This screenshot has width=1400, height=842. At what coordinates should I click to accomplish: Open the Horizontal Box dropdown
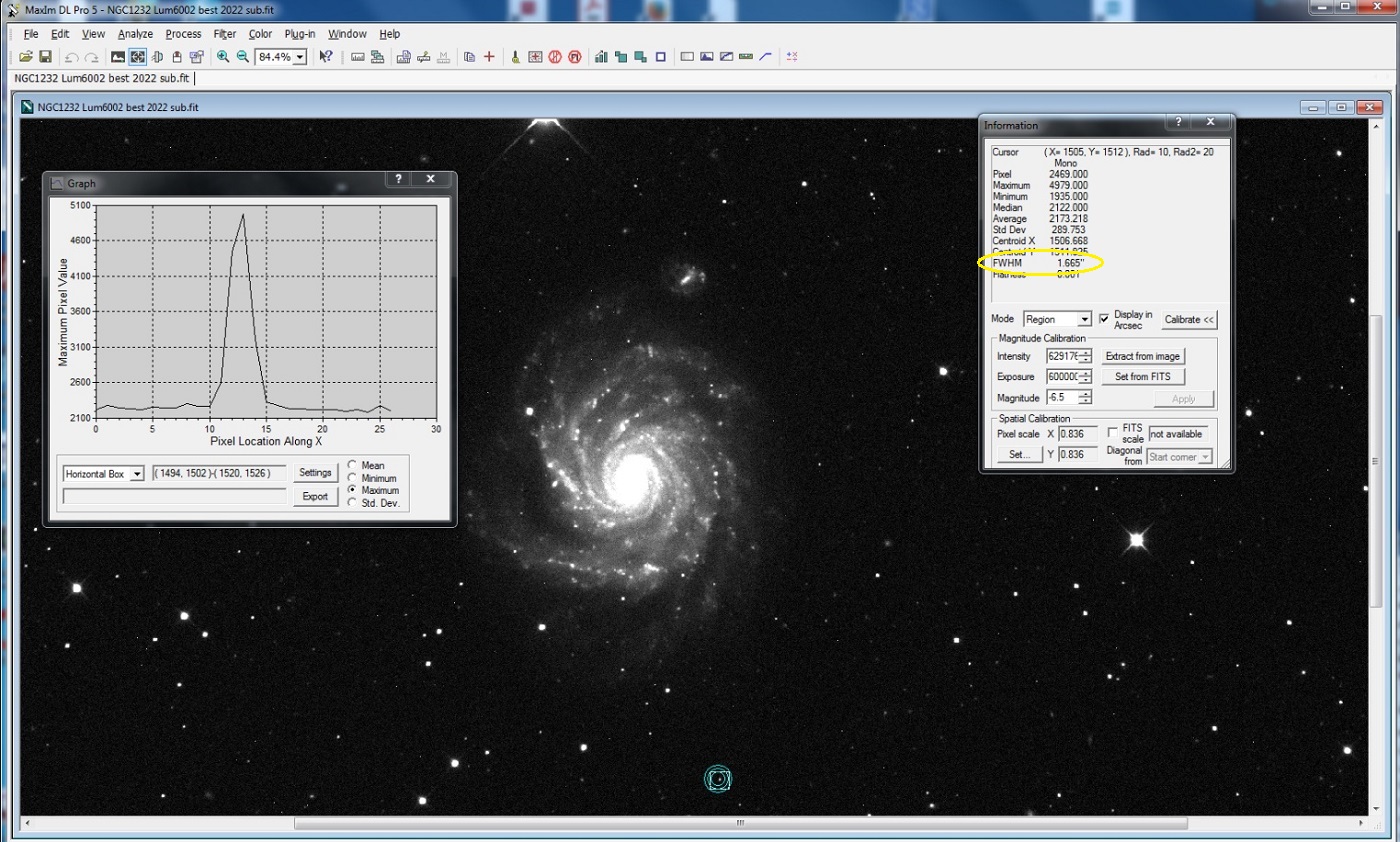point(103,473)
